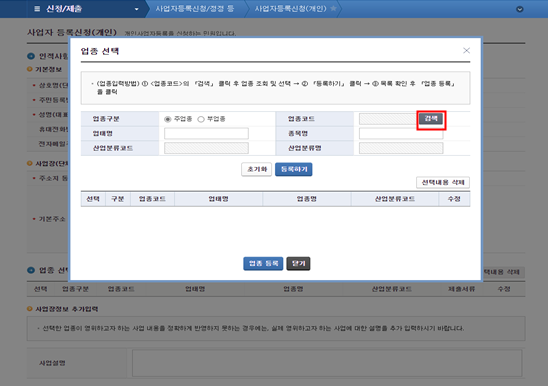Image resolution: width=550 pixels, height=388 pixels.
Task: Click the 업종코드 column header in dialog table
Action: [153, 199]
